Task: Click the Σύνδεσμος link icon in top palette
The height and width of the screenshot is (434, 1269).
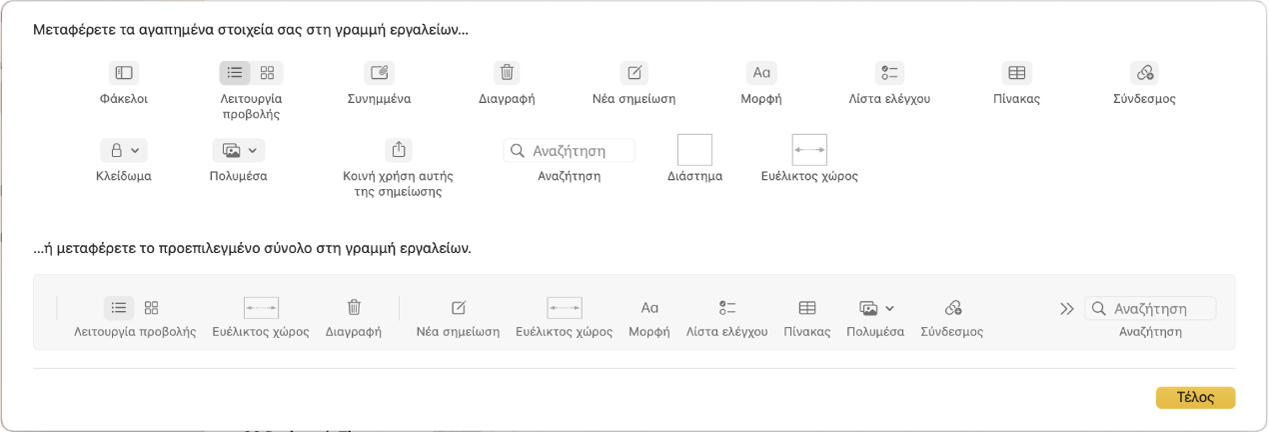Action: tap(1144, 73)
